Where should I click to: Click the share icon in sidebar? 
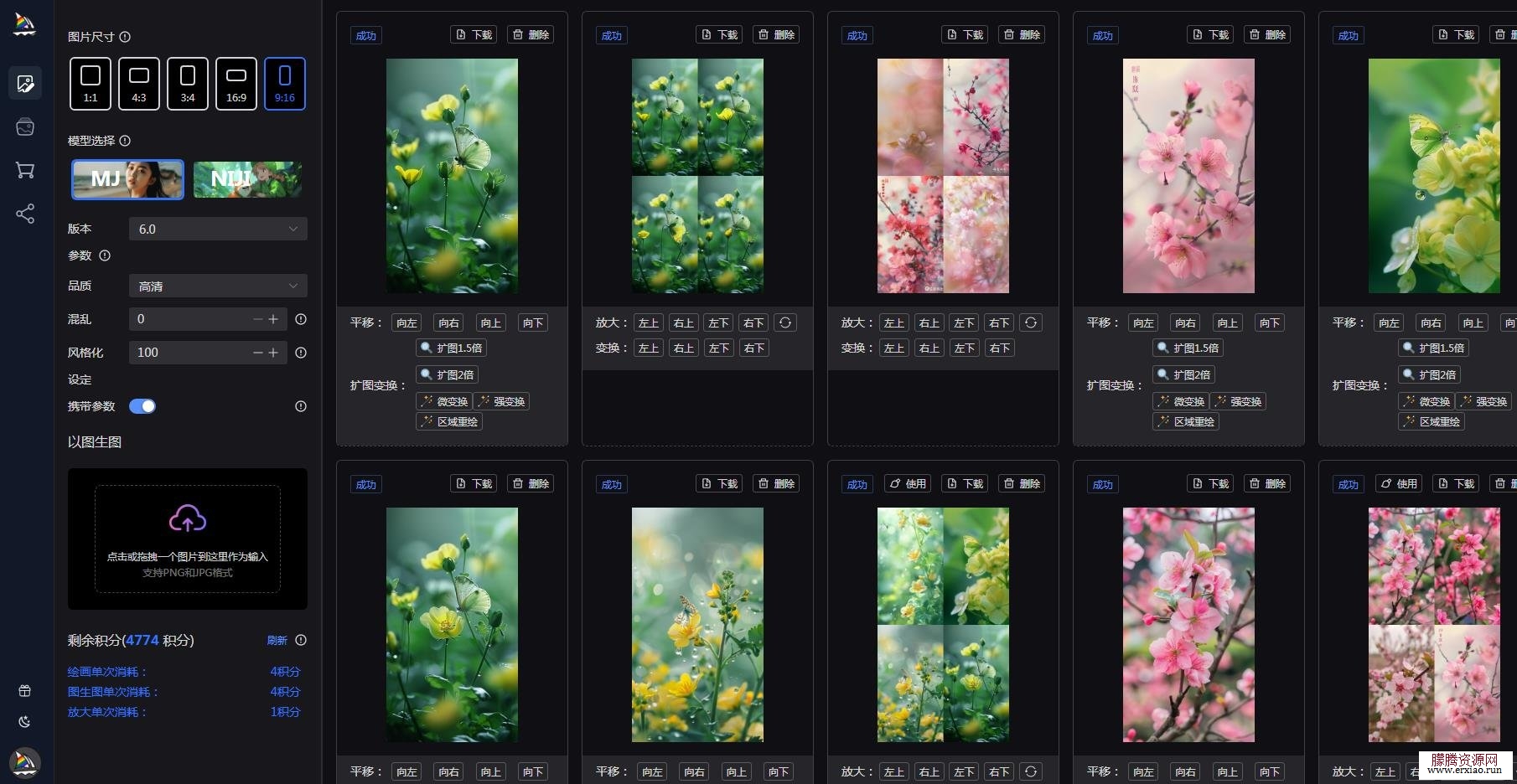25,214
